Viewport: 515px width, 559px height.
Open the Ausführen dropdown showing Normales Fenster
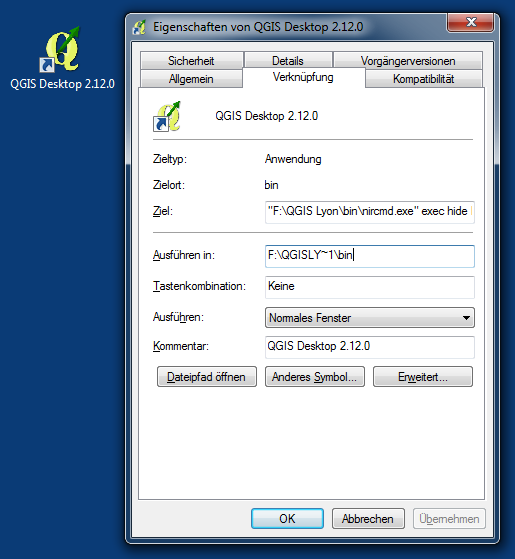pyautogui.click(x=370, y=318)
